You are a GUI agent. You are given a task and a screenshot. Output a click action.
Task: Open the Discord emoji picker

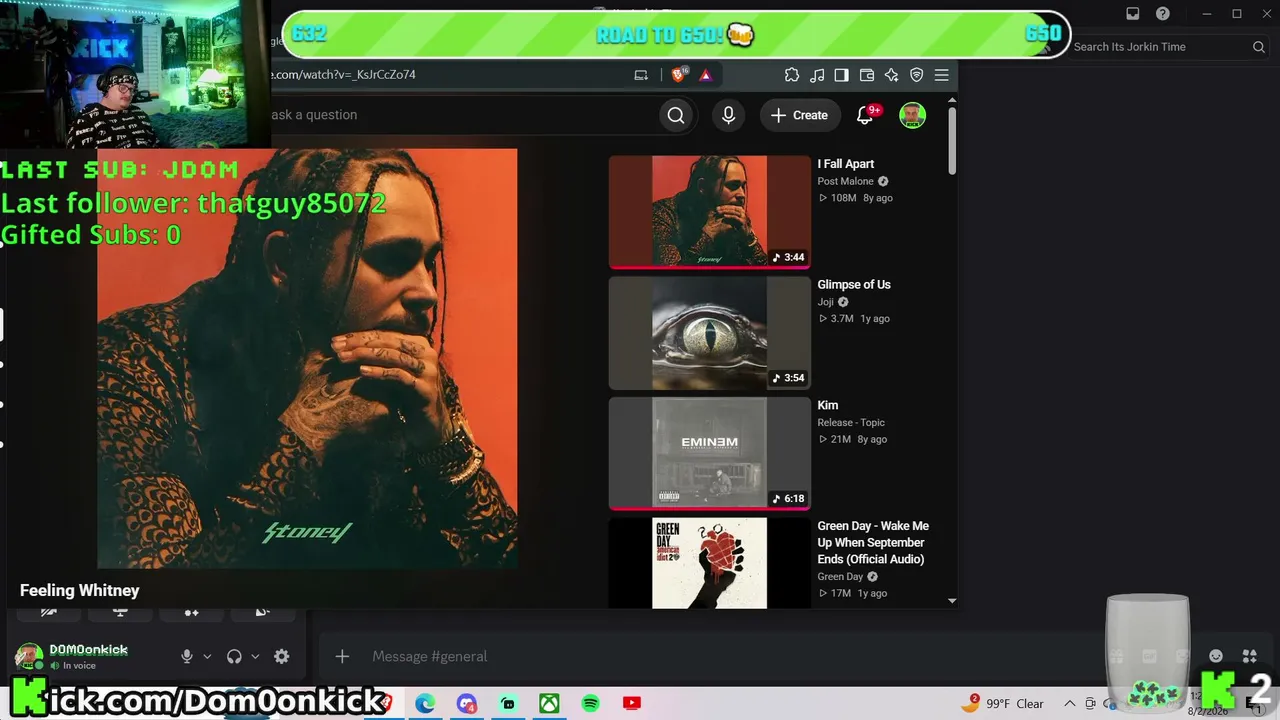[1216, 656]
